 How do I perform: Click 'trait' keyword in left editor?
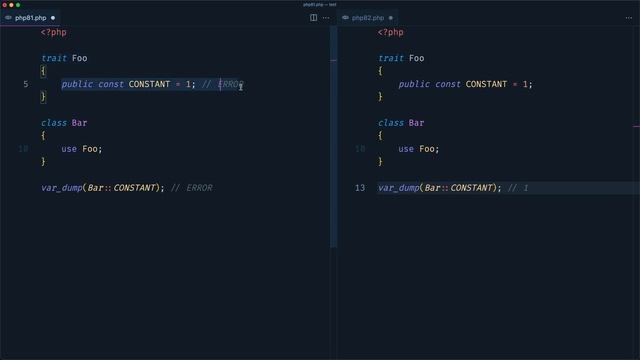pos(54,58)
